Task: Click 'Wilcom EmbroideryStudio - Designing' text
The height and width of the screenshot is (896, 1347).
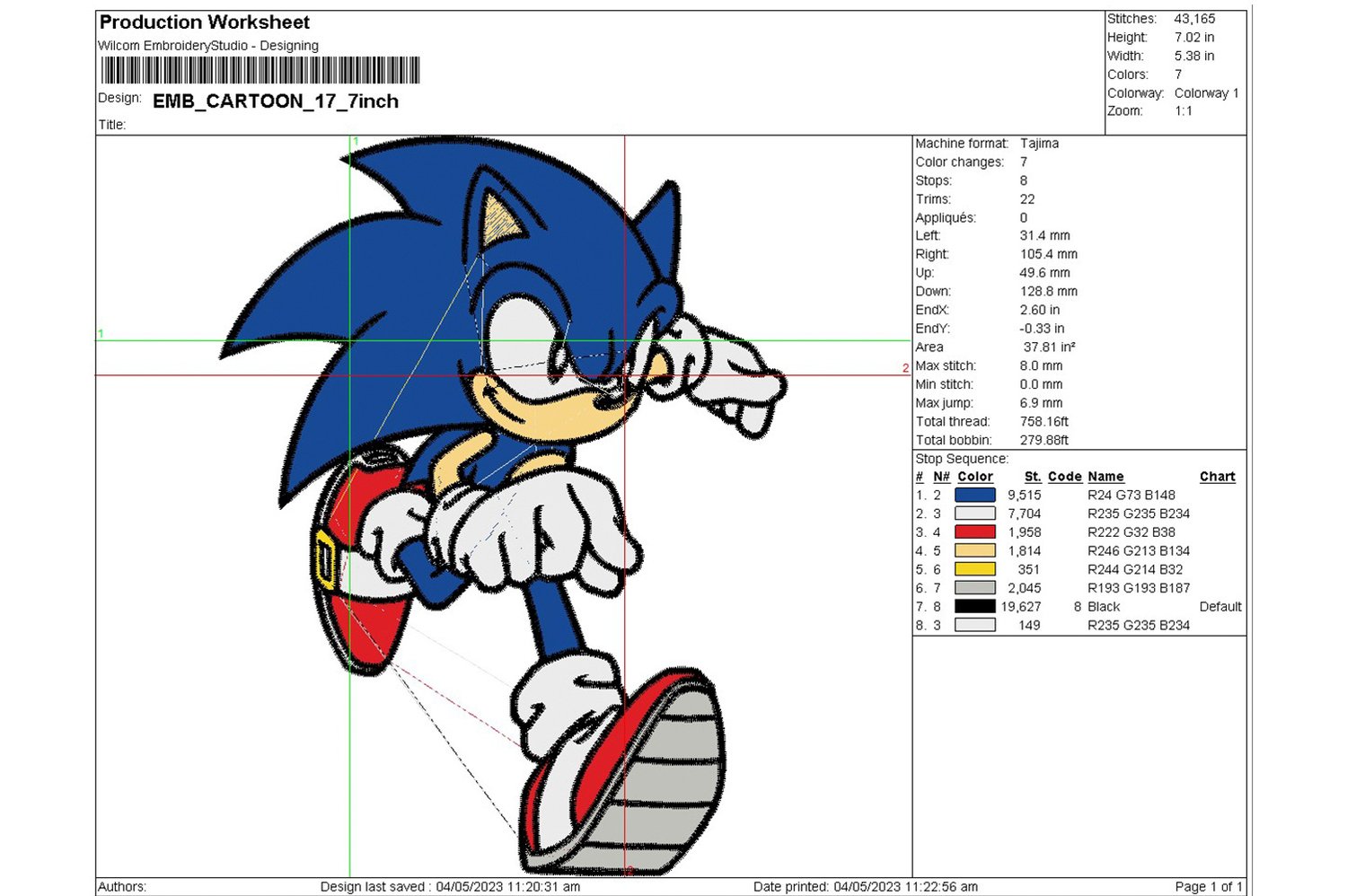Action: (x=208, y=46)
